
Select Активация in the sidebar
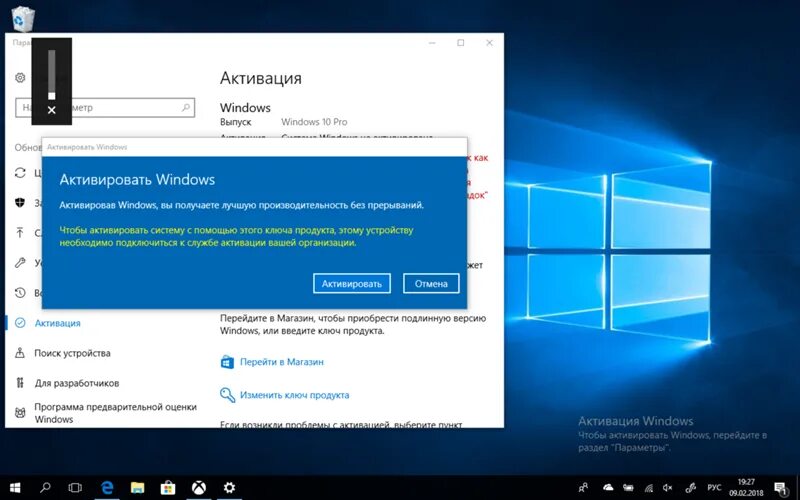click(x=58, y=323)
